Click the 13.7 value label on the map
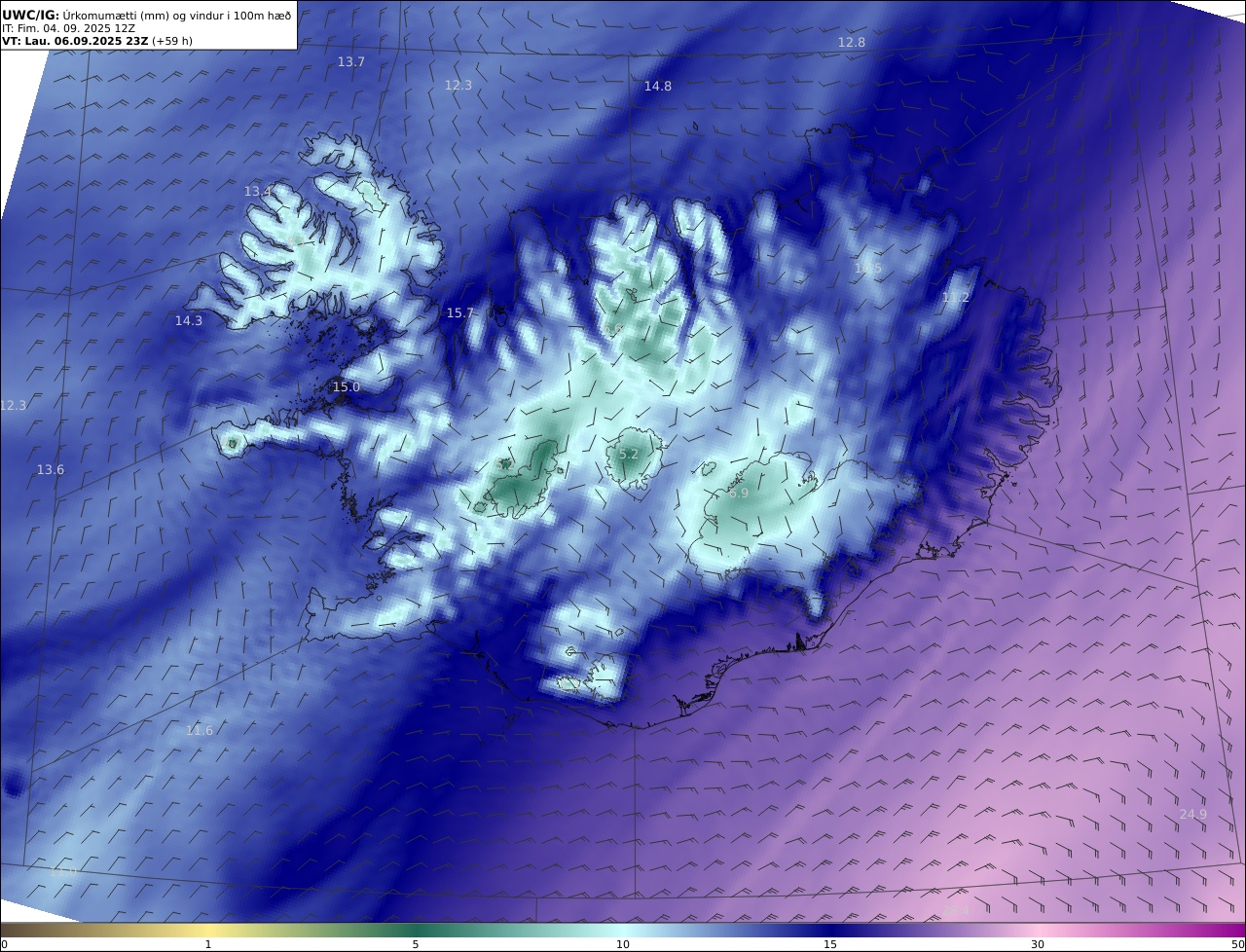Viewport: 1246px width, 952px height. click(351, 61)
